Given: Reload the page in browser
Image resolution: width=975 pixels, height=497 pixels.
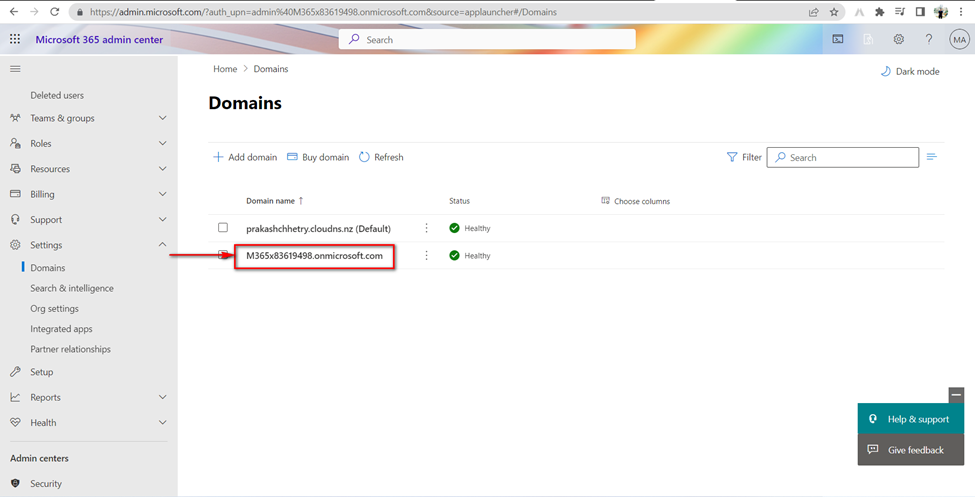Looking at the screenshot, I should 55,12.
